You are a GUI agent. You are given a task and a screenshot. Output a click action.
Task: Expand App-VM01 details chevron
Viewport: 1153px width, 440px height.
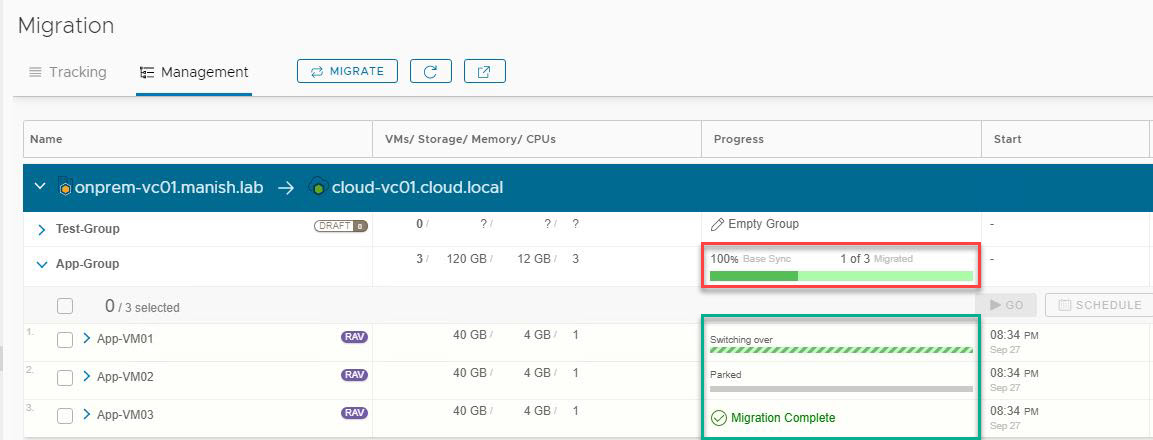(x=86, y=338)
